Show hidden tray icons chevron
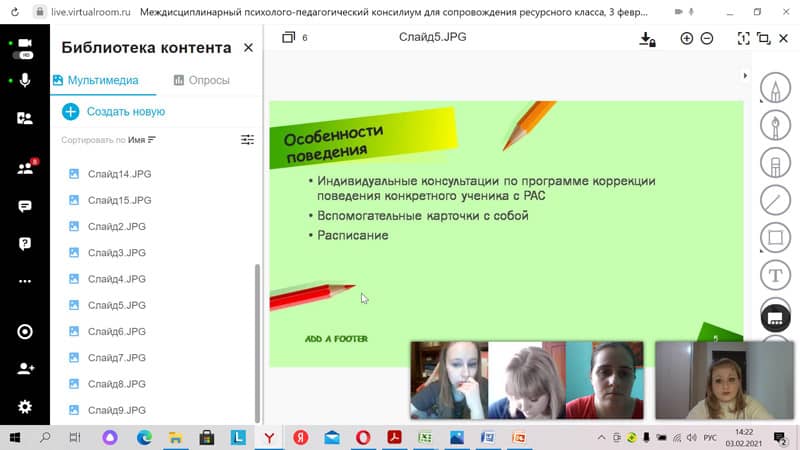The width and height of the screenshot is (800, 450). point(602,438)
